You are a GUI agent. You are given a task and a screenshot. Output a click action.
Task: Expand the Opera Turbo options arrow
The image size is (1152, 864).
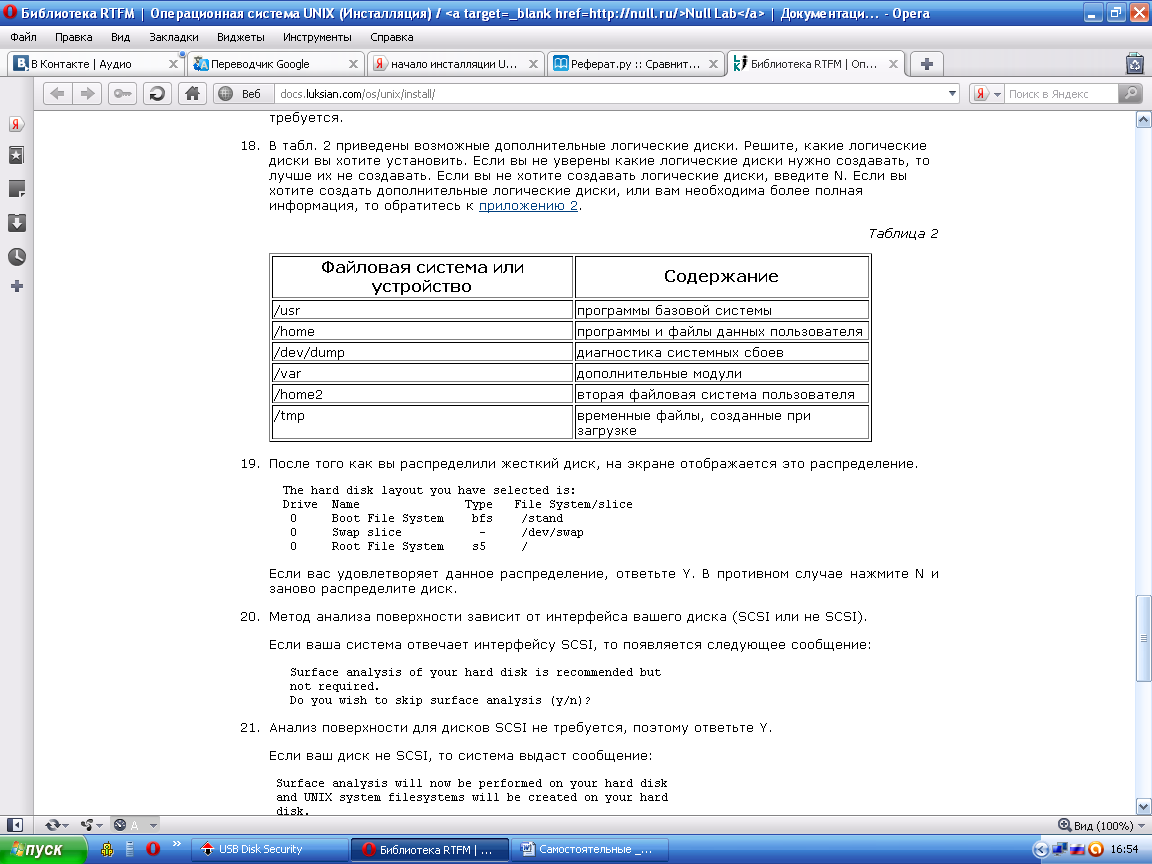[x=153, y=825]
